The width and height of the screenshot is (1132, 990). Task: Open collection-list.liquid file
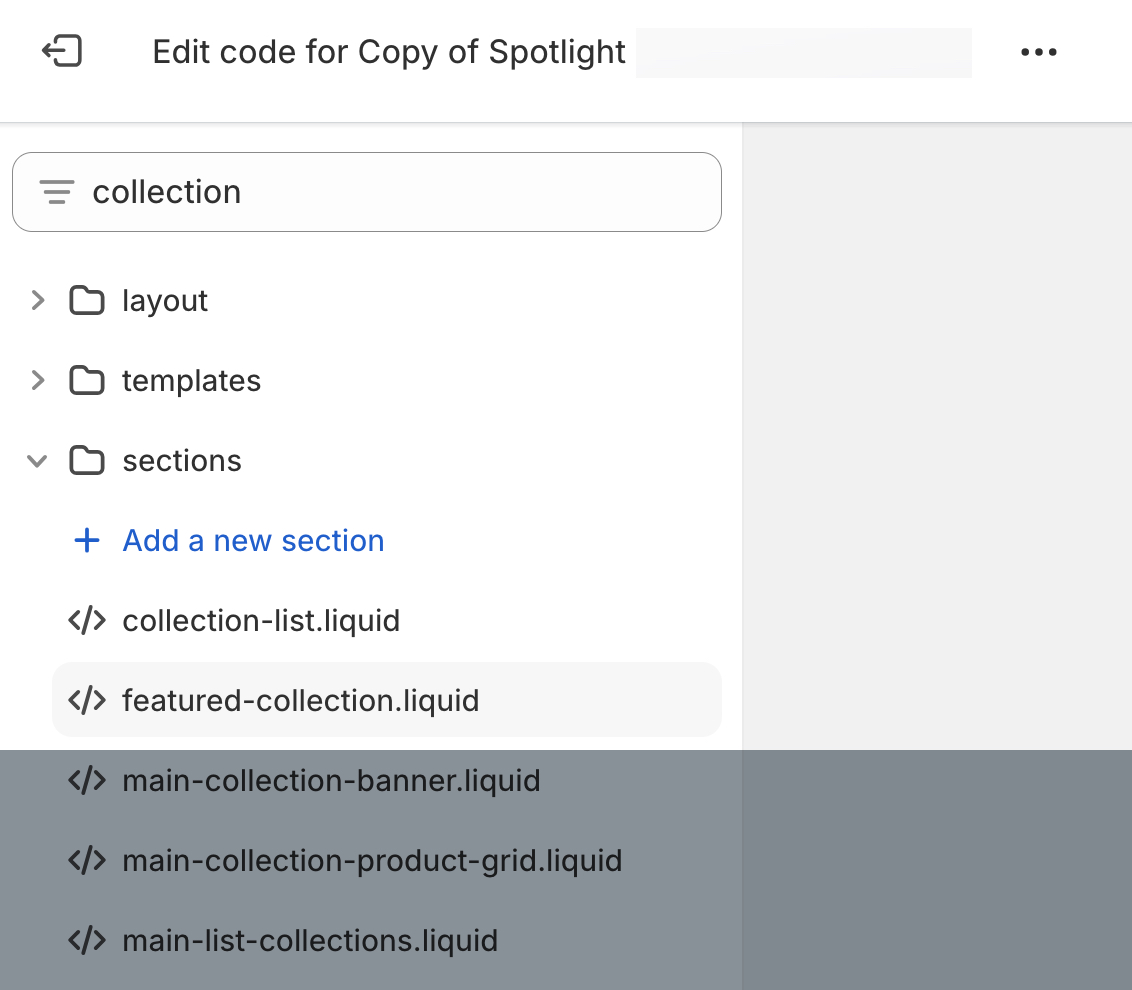click(261, 620)
